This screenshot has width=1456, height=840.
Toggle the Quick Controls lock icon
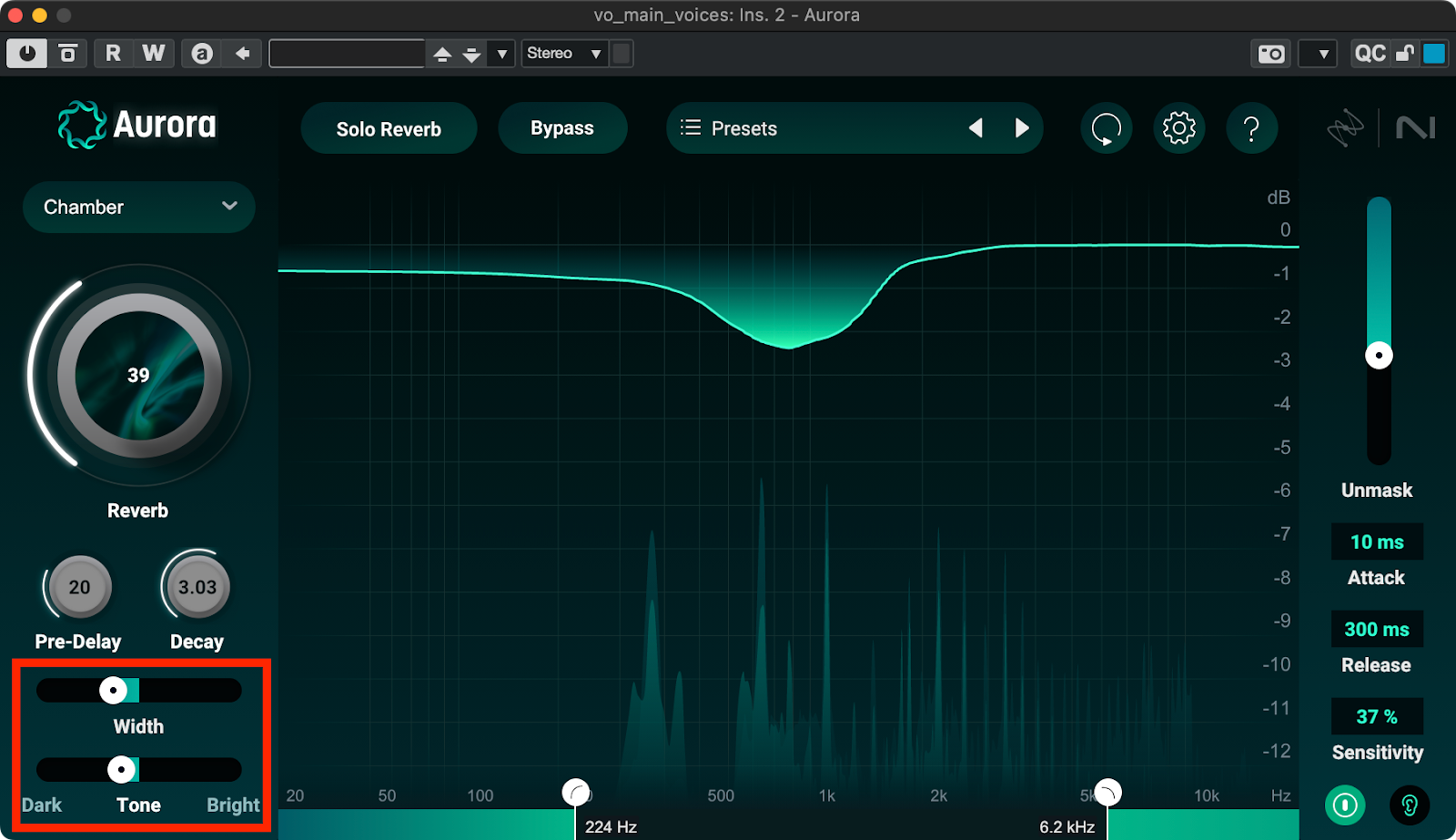(x=1405, y=54)
